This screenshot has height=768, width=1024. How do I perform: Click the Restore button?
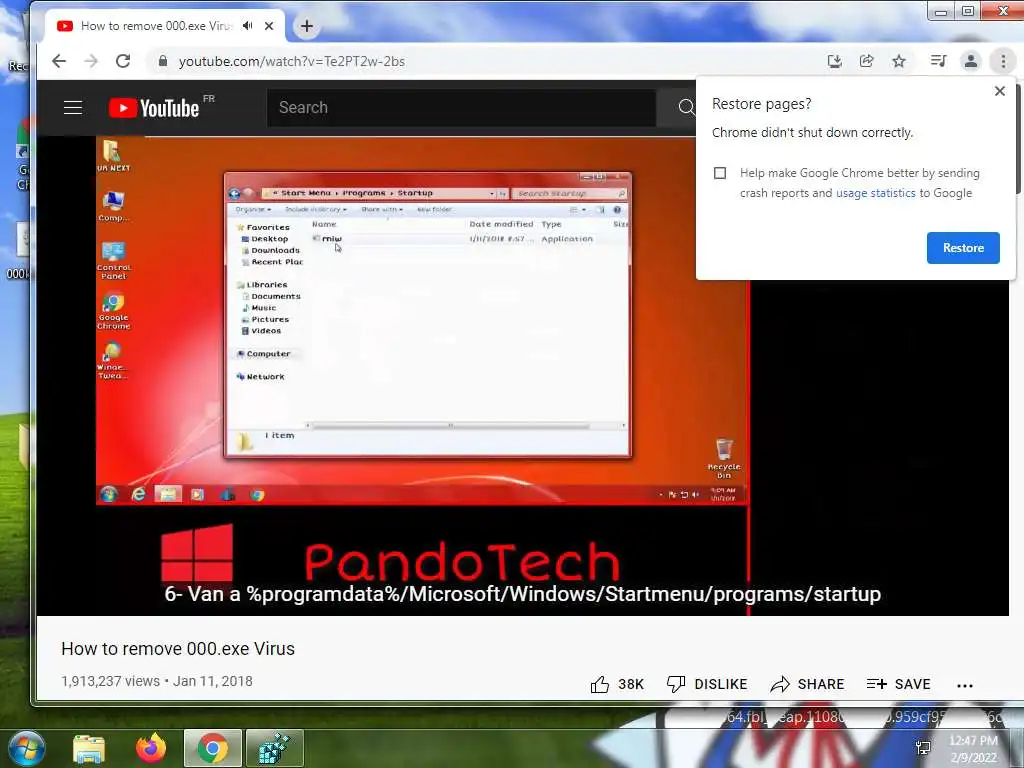(963, 248)
